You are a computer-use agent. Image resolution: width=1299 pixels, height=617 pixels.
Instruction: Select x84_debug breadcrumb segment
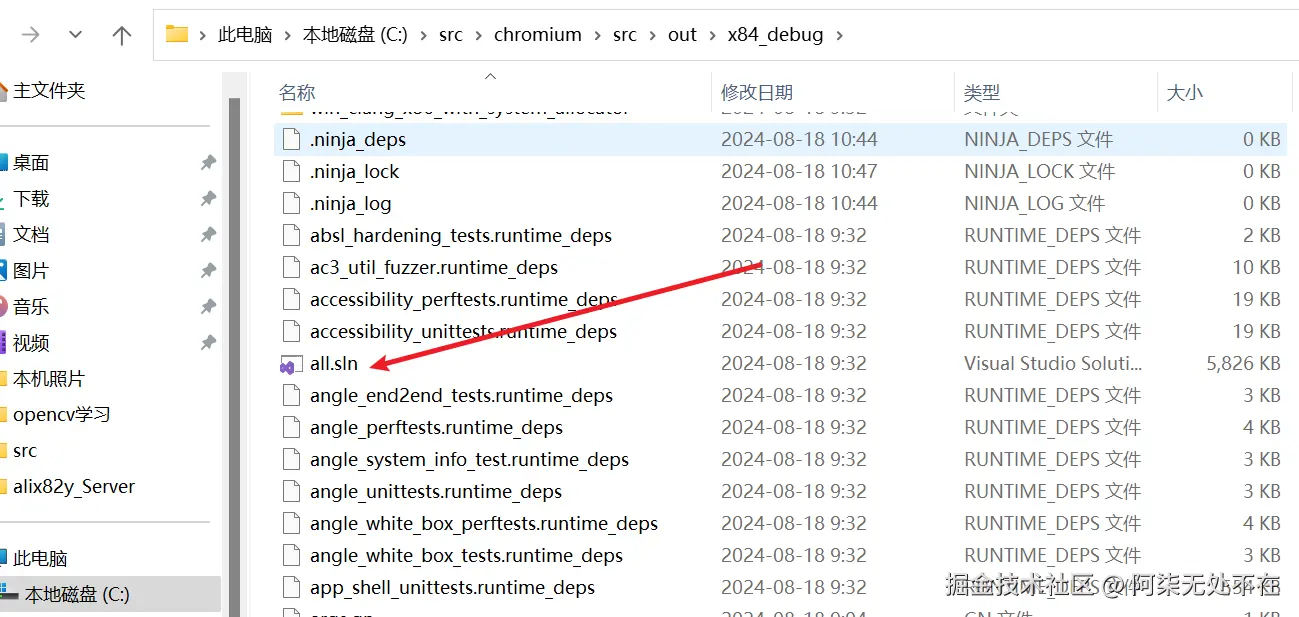pos(776,35)
